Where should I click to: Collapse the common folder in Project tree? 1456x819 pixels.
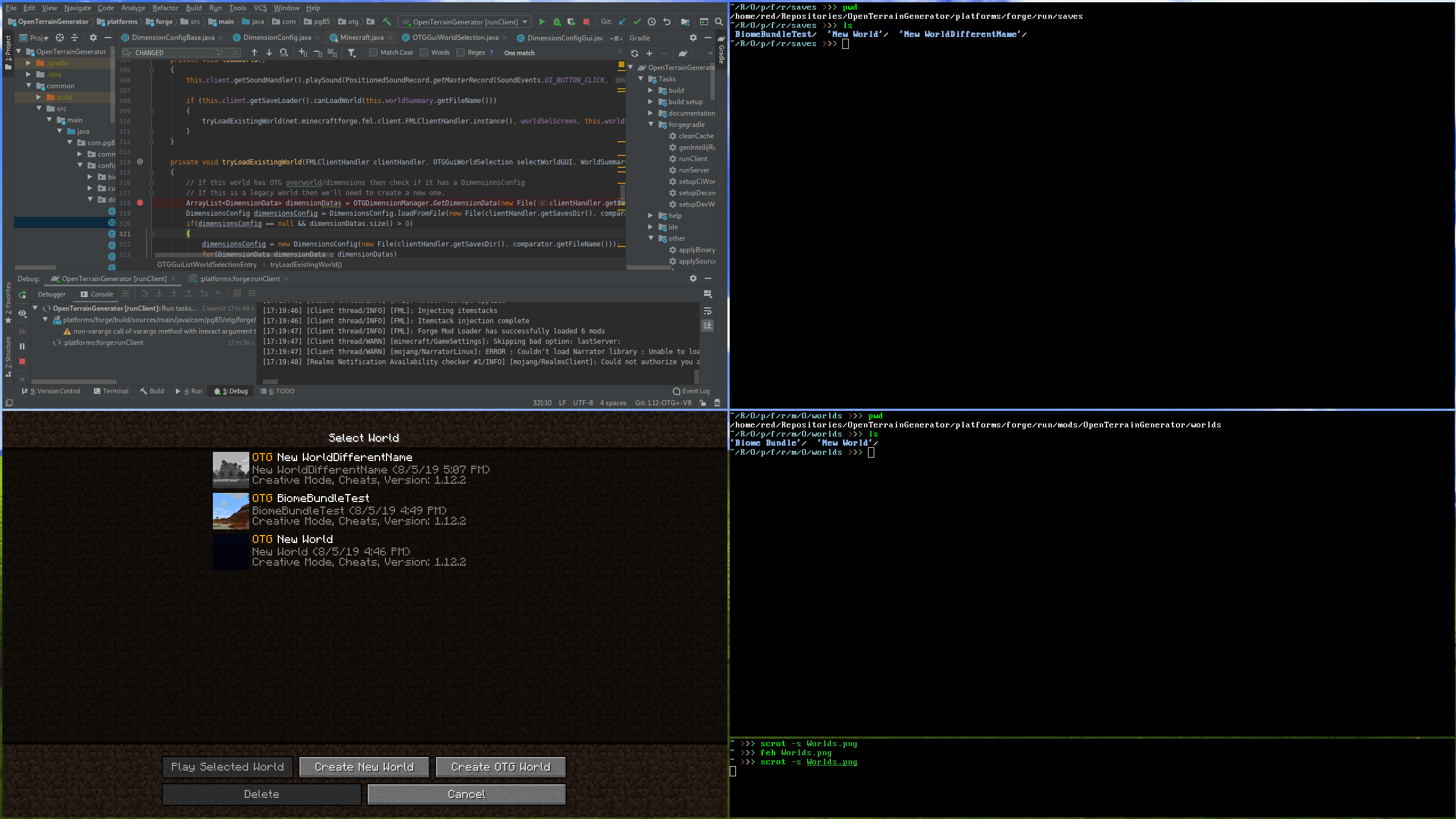28,85
